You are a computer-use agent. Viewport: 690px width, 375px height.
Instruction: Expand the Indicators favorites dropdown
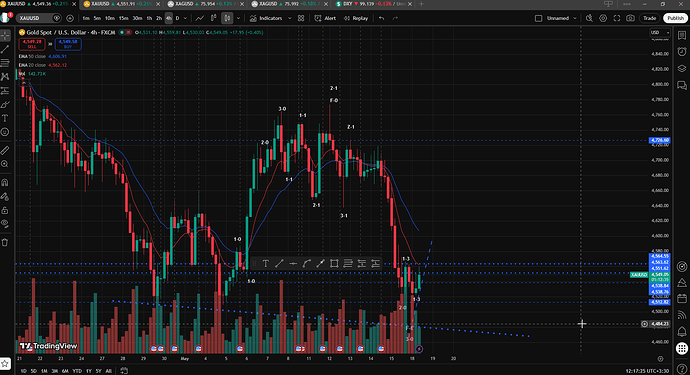click(x=290, y=18)
